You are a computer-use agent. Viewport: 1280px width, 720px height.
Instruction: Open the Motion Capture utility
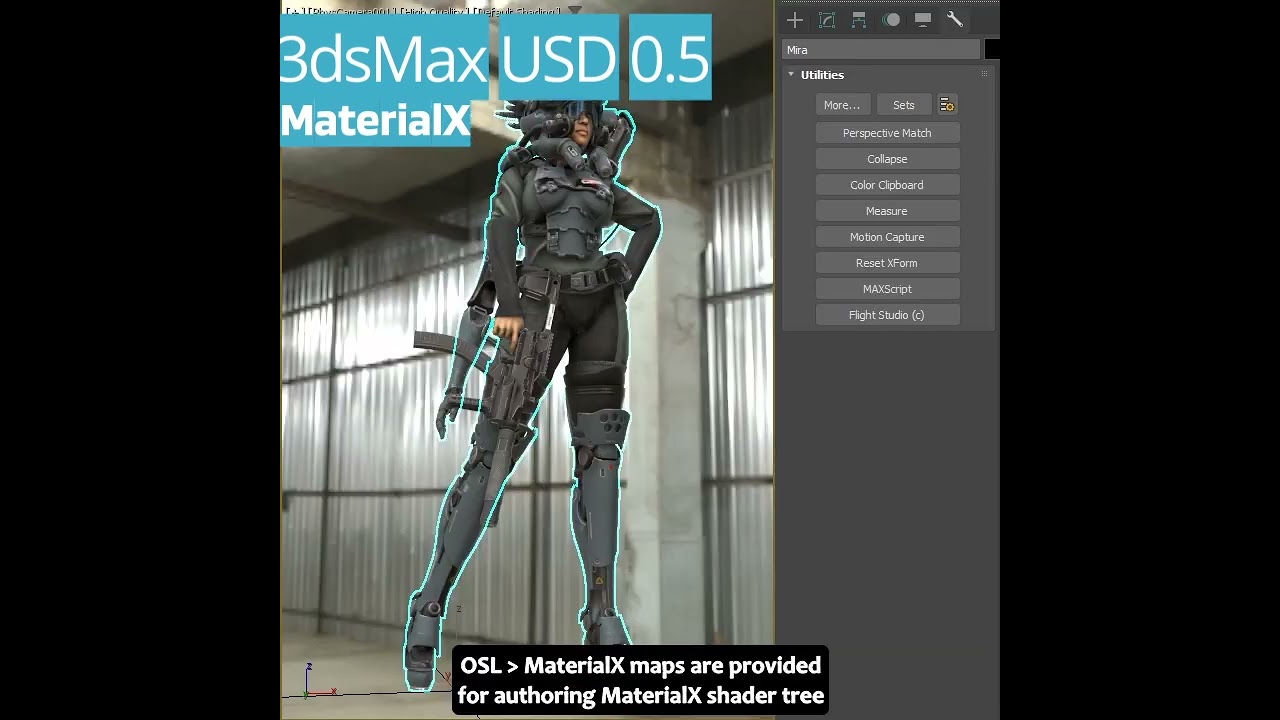coord(888,237)
